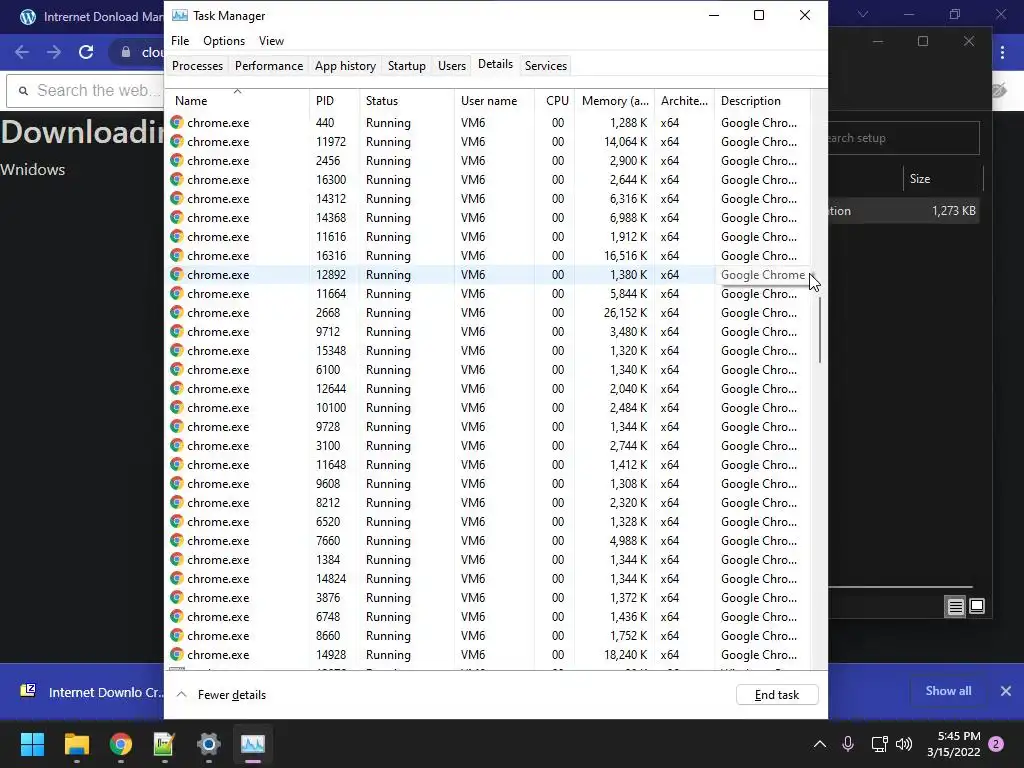The image size is (1024, 768).
Task: Click the Chrome icon for PID 16300
Action: 176,180
